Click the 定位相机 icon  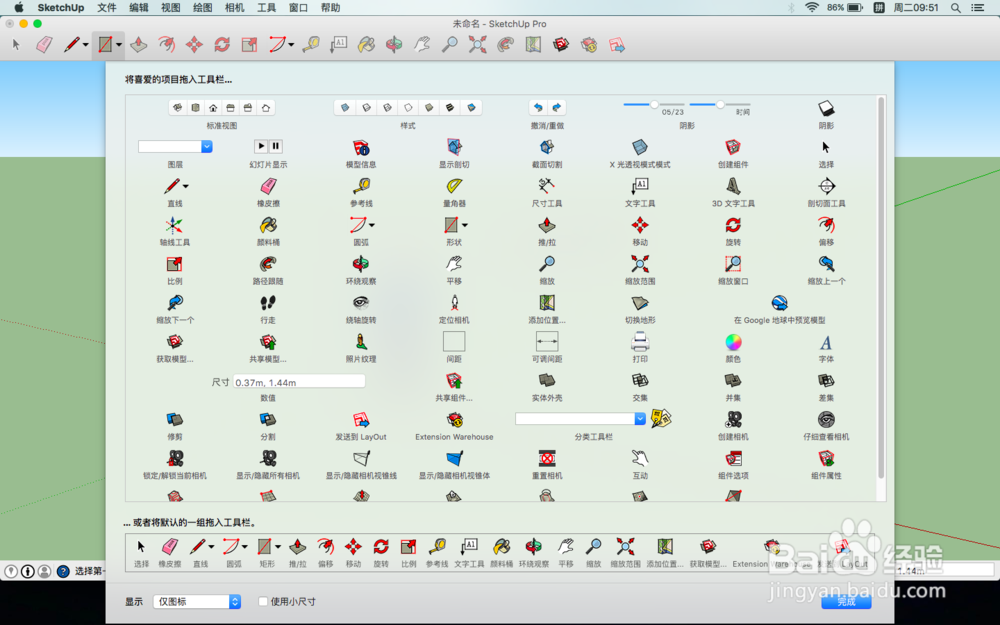point(454,303)
